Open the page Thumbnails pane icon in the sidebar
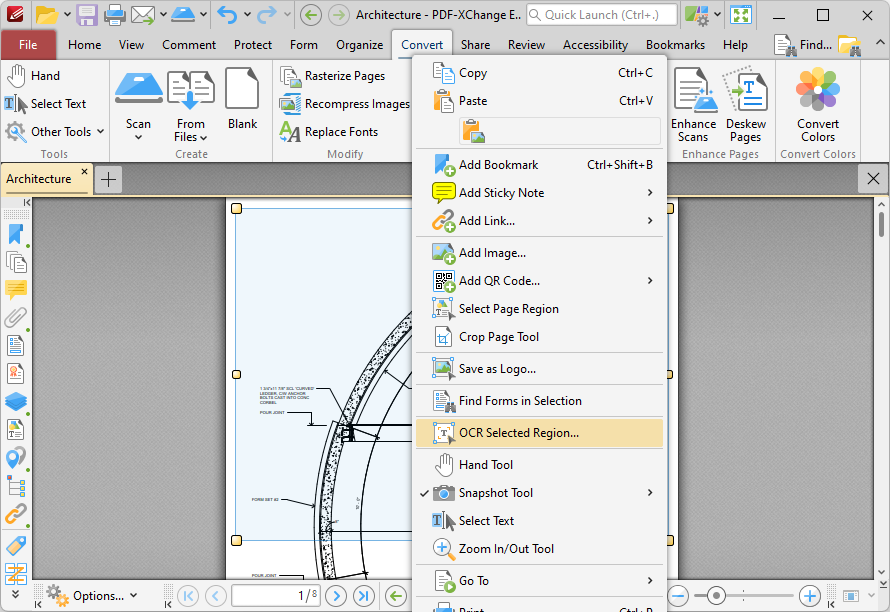The height and width of the screenshot is (612, 890). click(x=15, y=262)
